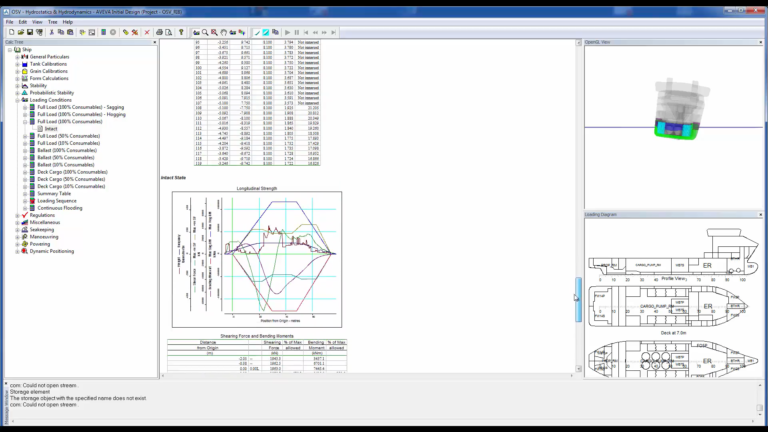Click the New document toolbar icon
Image resolution: width=768 pixels, height=432 pixels.
coord(11,32)
